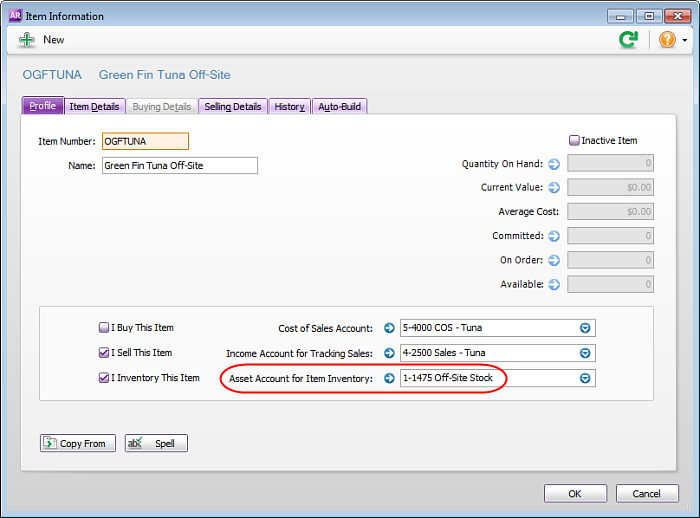Click into the Name text field

pos(179,166)
